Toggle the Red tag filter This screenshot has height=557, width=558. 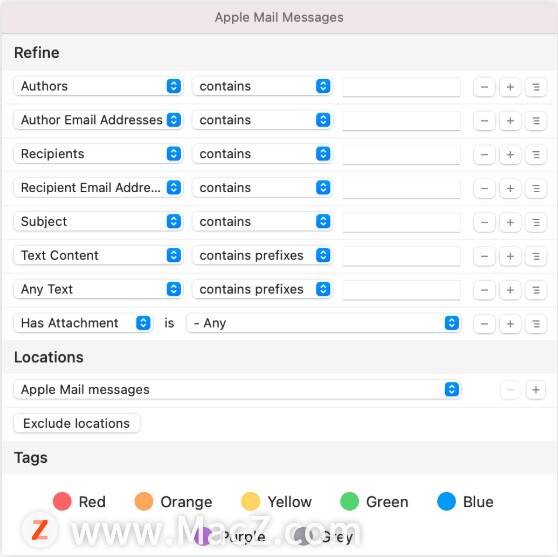pyautogui.click(x=79, y=501)
